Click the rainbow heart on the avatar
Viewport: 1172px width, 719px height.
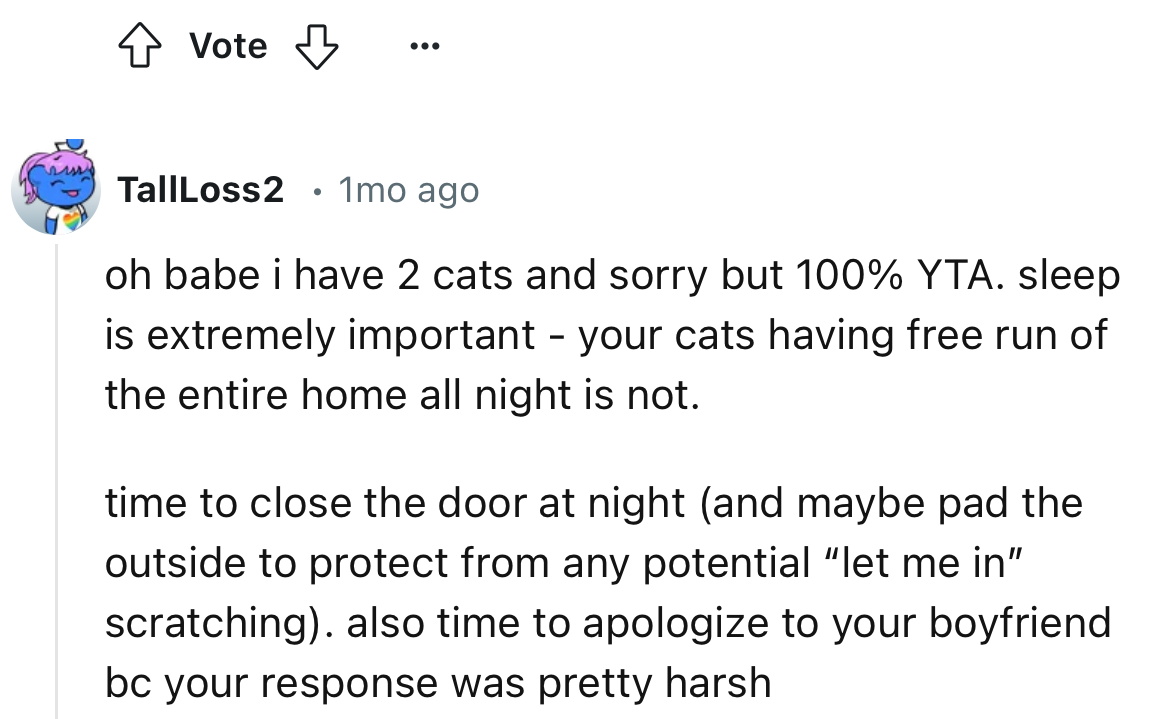73,218
